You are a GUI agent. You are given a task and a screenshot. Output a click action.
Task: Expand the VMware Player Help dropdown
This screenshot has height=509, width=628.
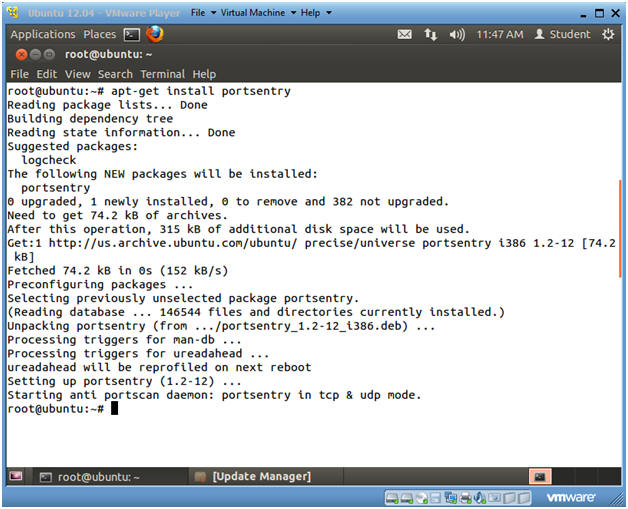click(316, 13)
